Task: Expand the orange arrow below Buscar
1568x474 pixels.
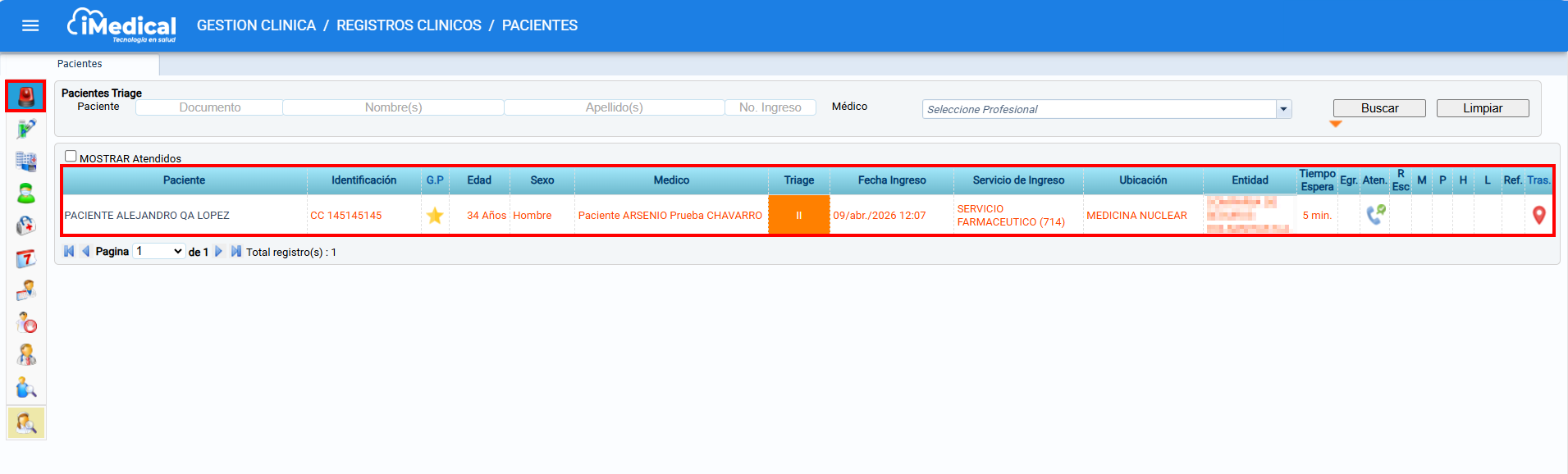Action: point(1335,124)
